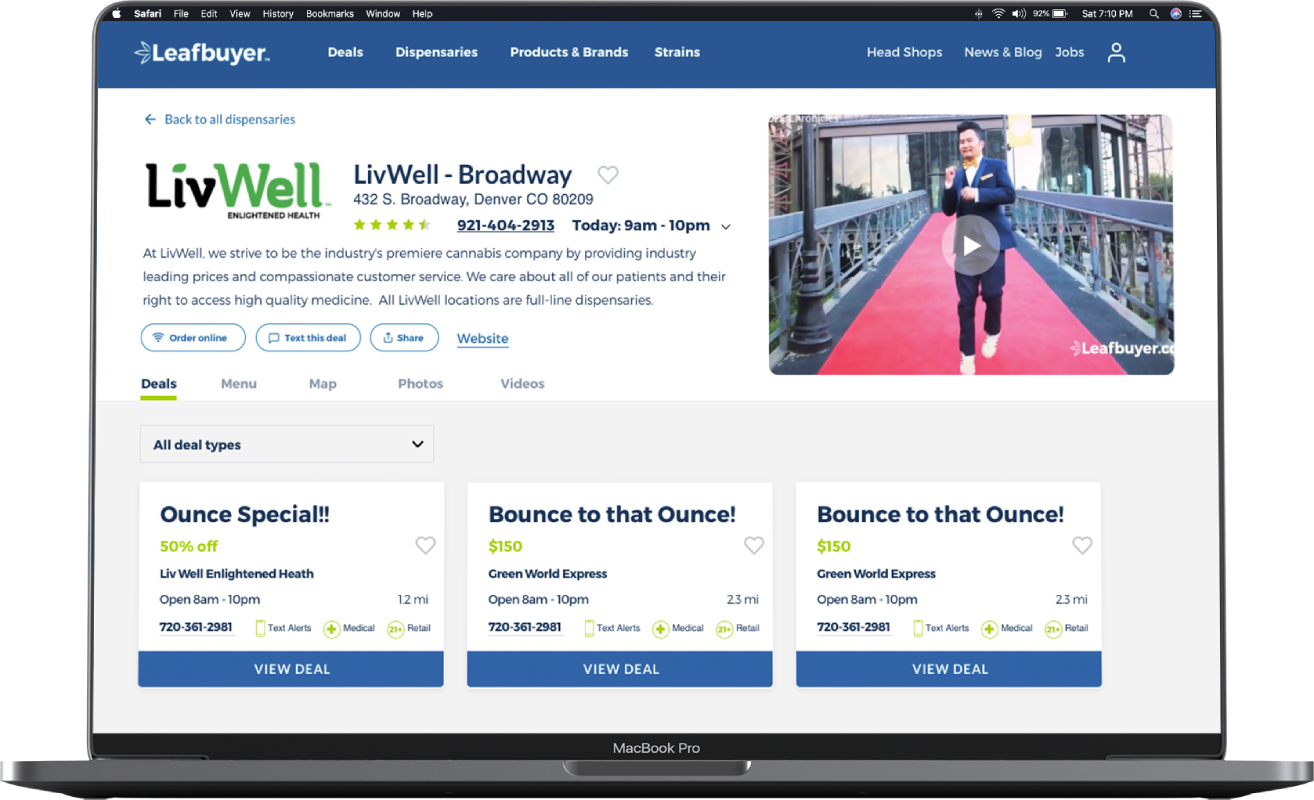The height and width of the screenshot is (800, 1314).
Task: Go to the Leafbuyer home logo
Action: (202, 53)
